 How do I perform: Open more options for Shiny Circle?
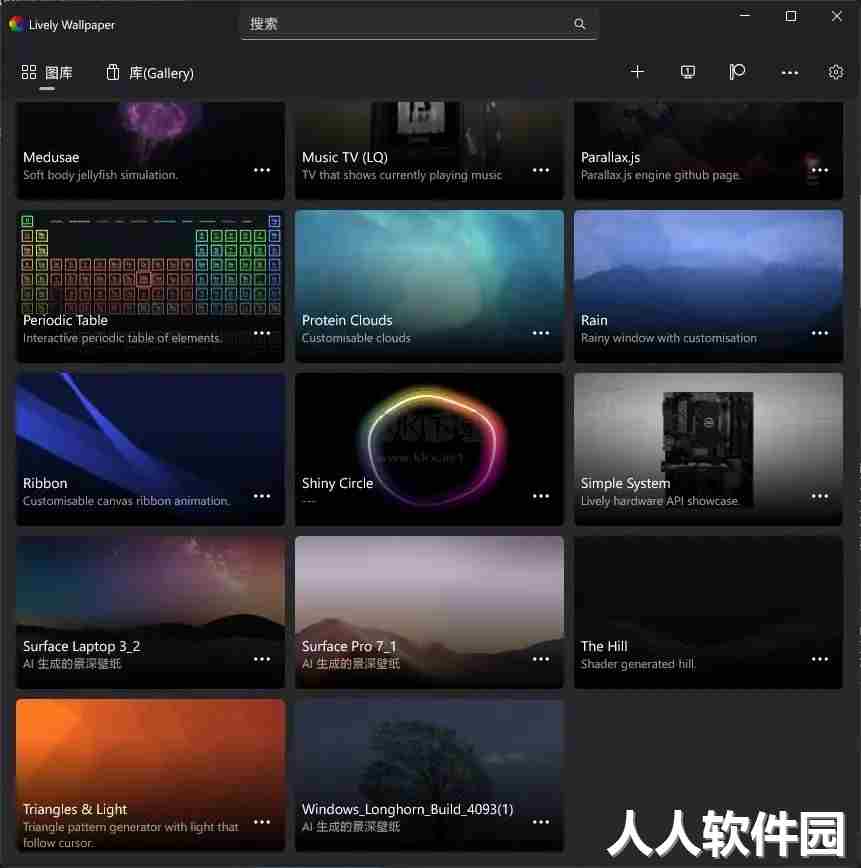pos(541,496)
